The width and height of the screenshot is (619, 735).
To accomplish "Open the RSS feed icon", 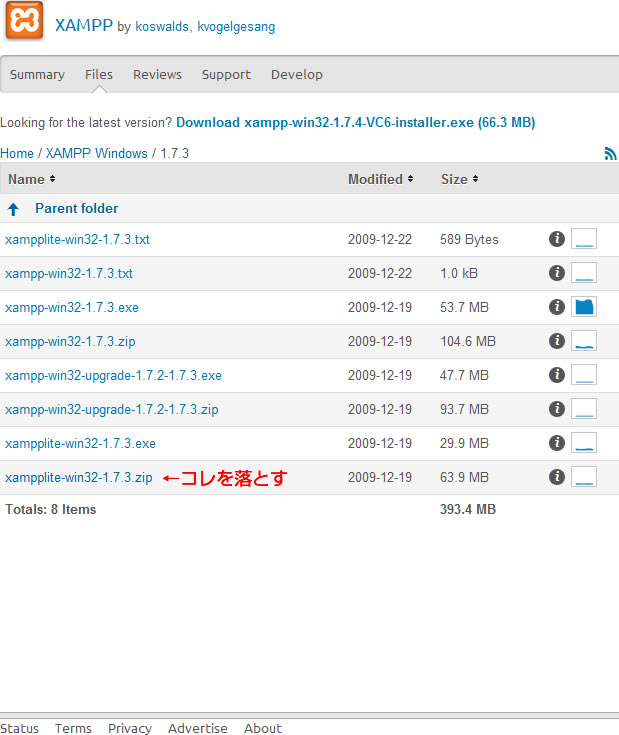I will [x=610, y=153].
